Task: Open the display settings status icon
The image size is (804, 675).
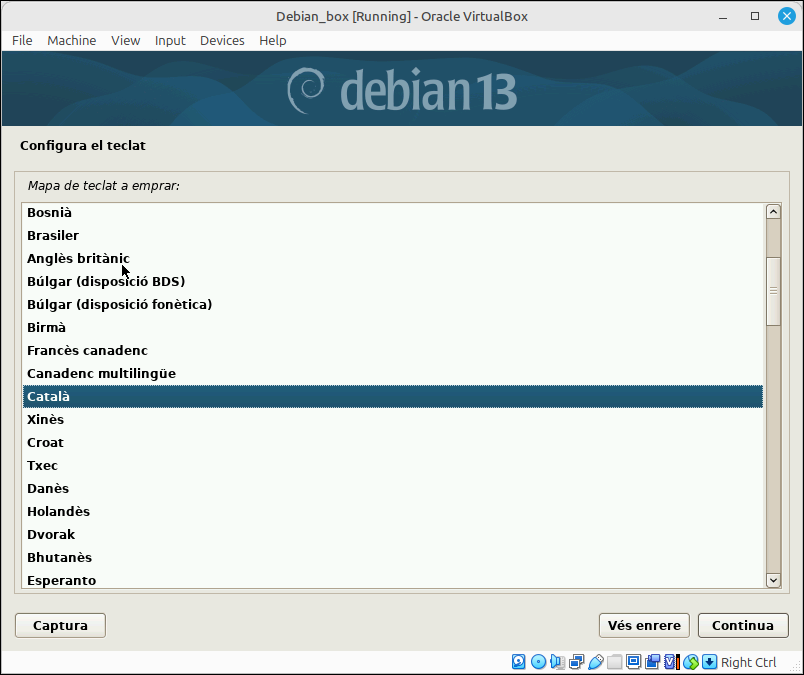Action: 633,662
